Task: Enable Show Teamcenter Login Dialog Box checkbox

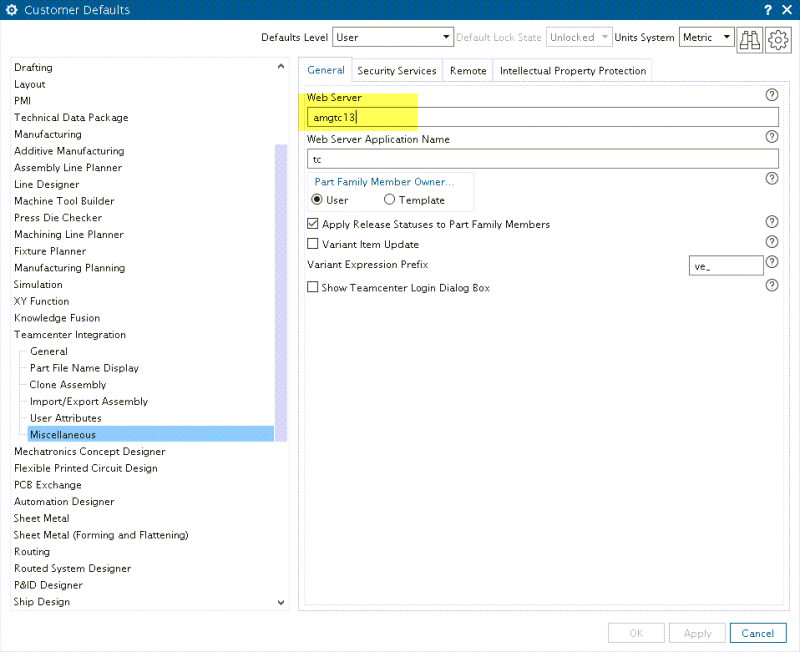Action: [x=313, y=287]
